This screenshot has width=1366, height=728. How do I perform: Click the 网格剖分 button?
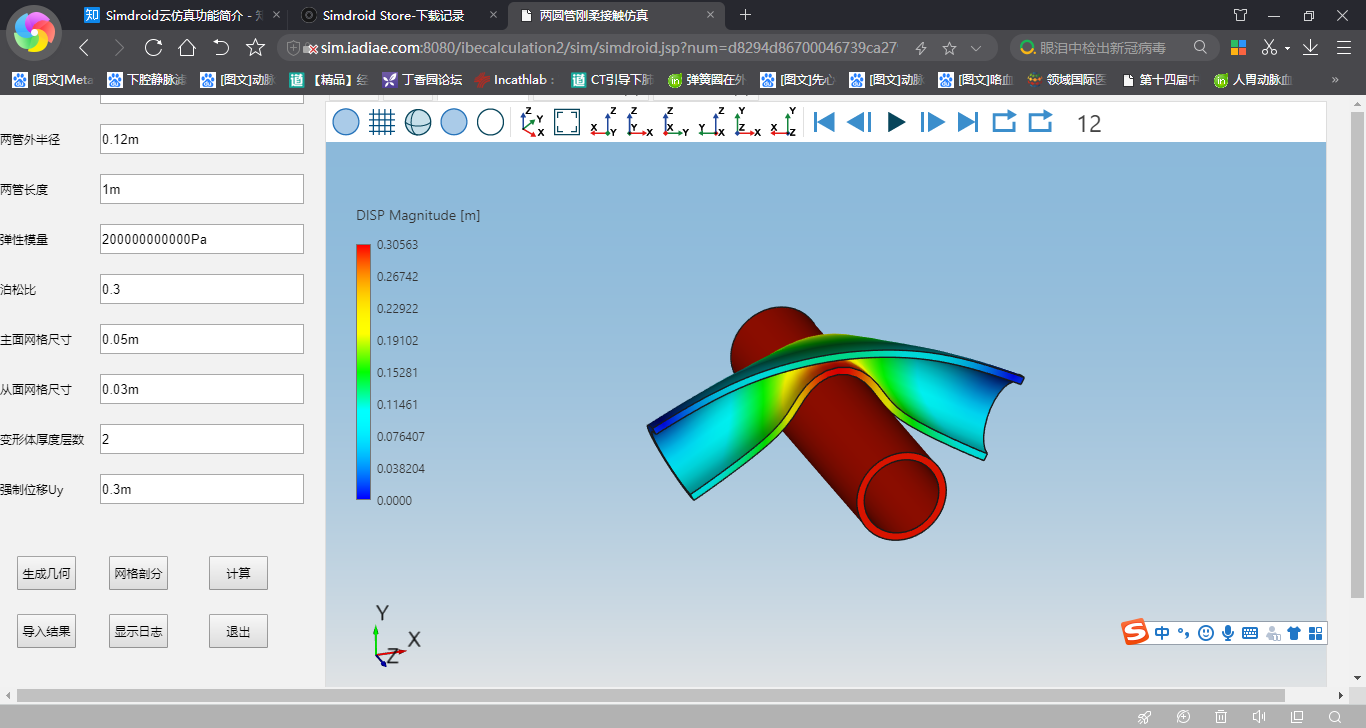(x=139, y=574)
